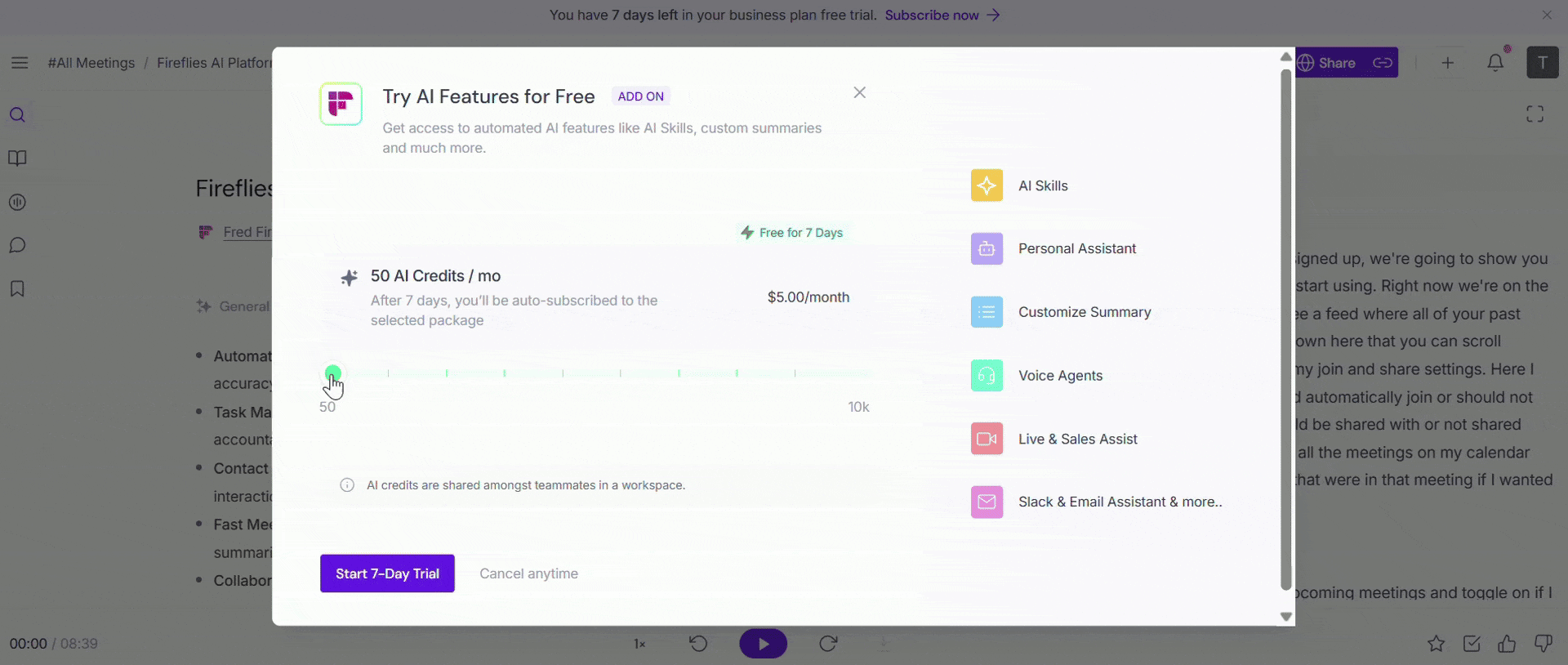Click the fullscreen expand icon
Image resolution: width=1568 pixels, height=665 pixels.
point(1535,114)
